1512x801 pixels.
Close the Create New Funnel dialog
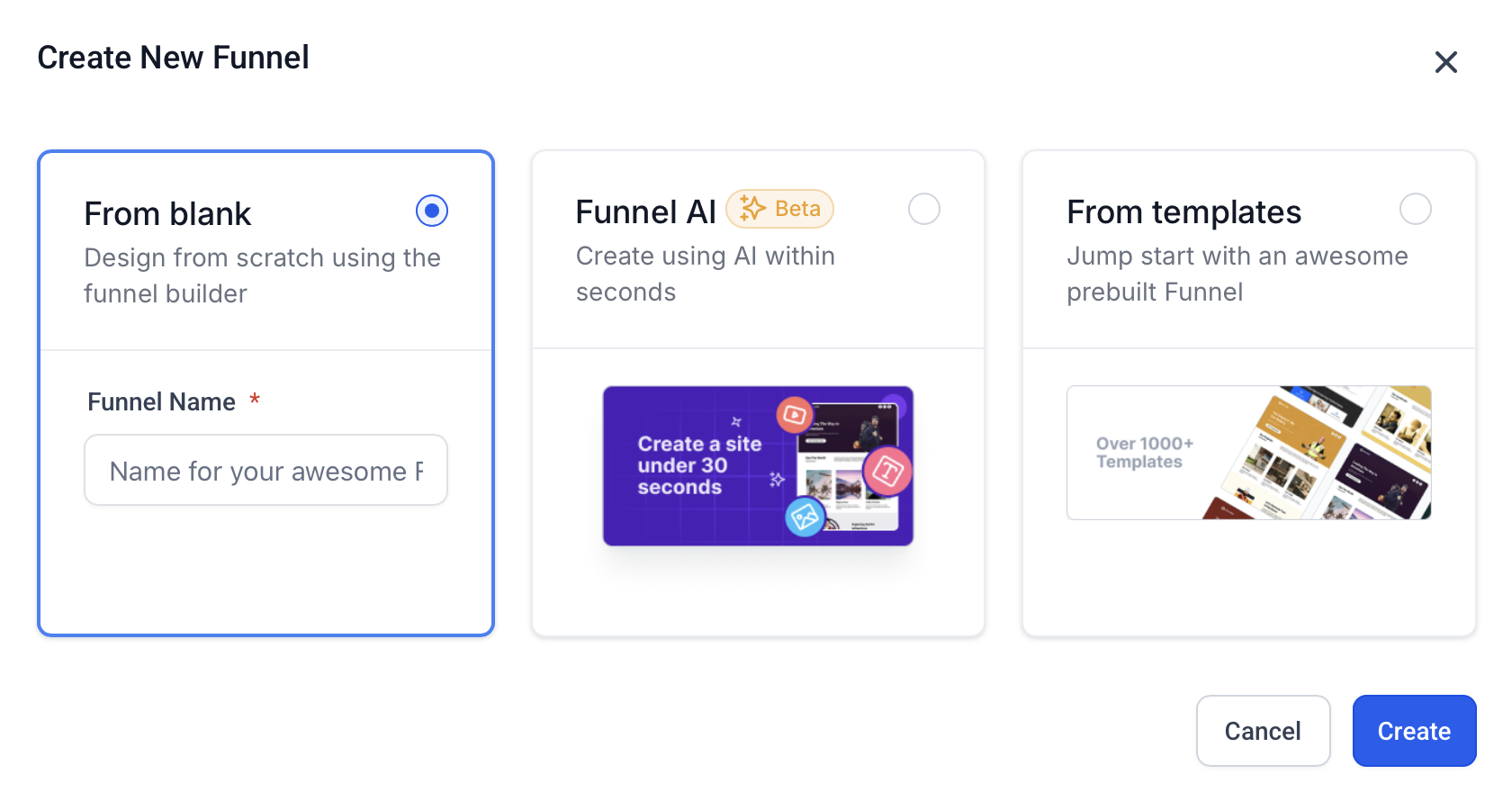click(1445, 62)
